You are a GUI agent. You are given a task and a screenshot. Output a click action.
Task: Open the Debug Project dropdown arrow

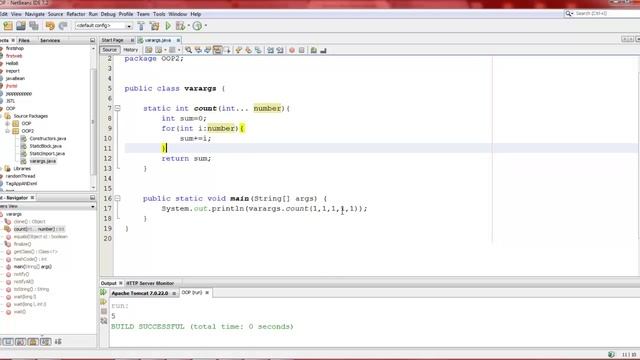pos(189,26)
